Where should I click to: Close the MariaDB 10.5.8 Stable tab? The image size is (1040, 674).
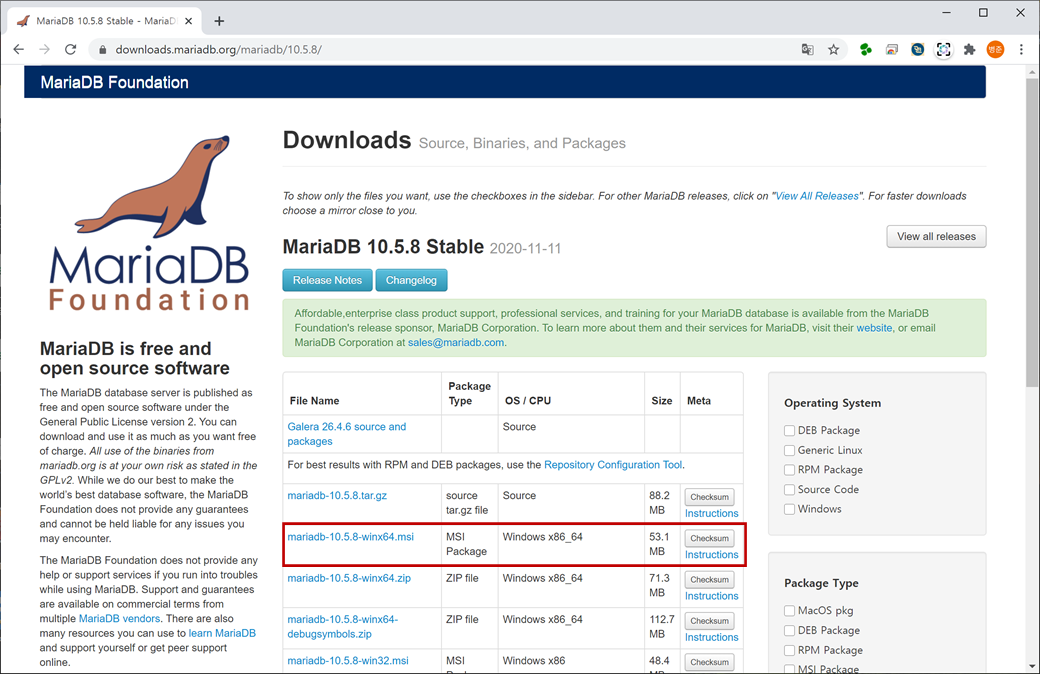[x=188, y=21]
